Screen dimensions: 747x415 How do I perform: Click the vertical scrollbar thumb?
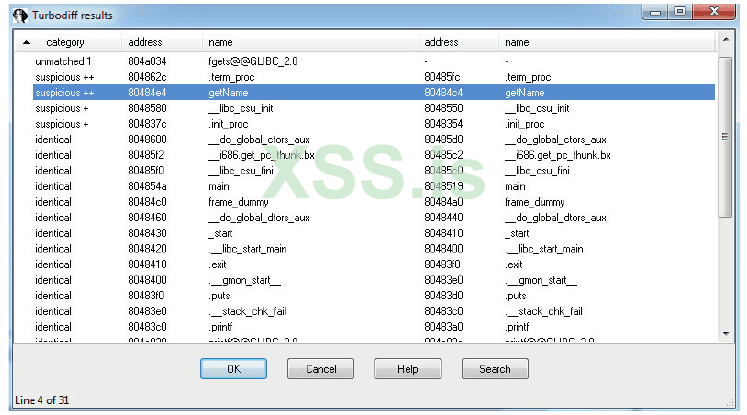(x=726, y=137)
